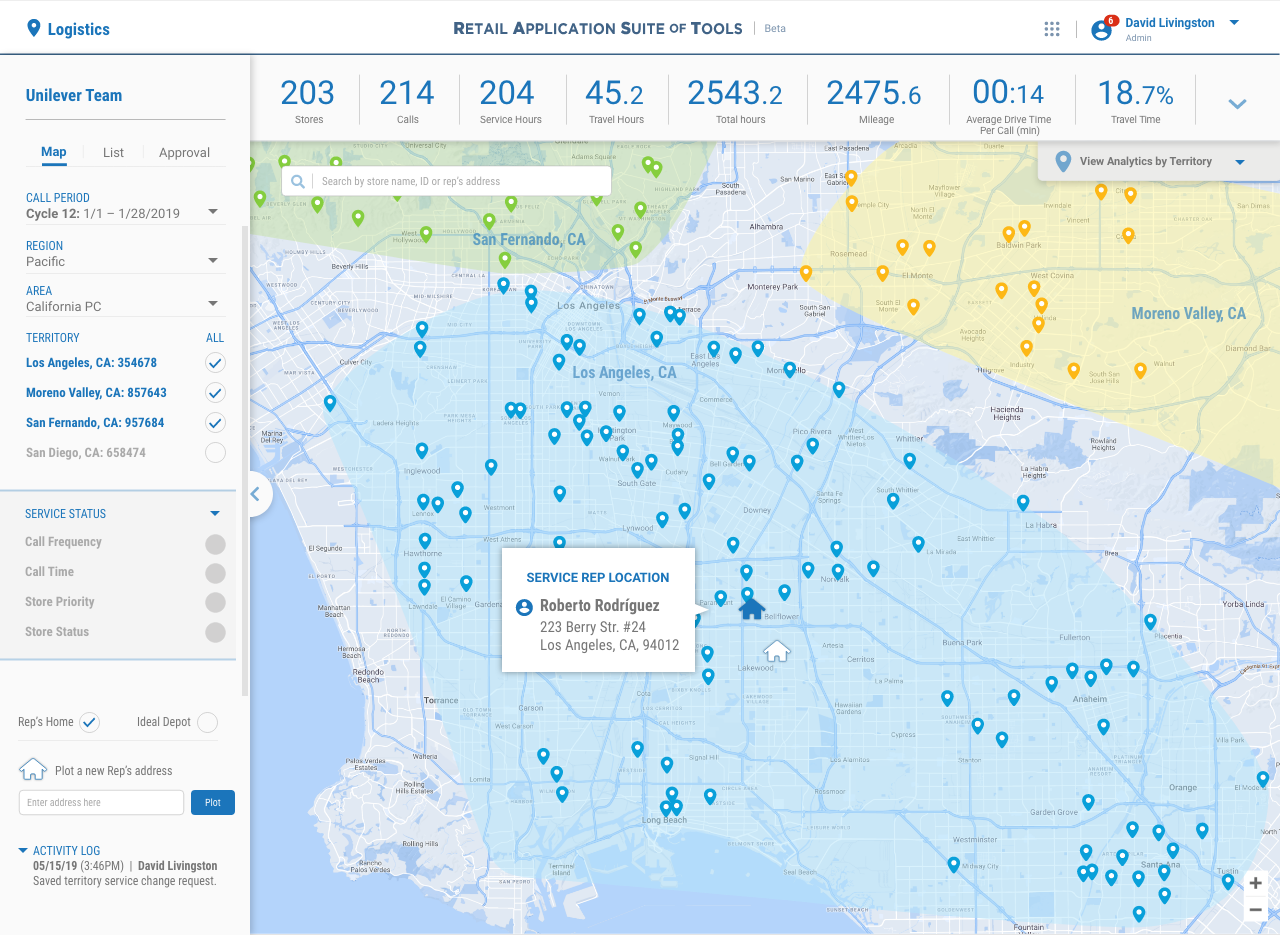Click the house icon beside Plot a new Rep's address
1280x935 pixels.
click(x=33, y=769)
